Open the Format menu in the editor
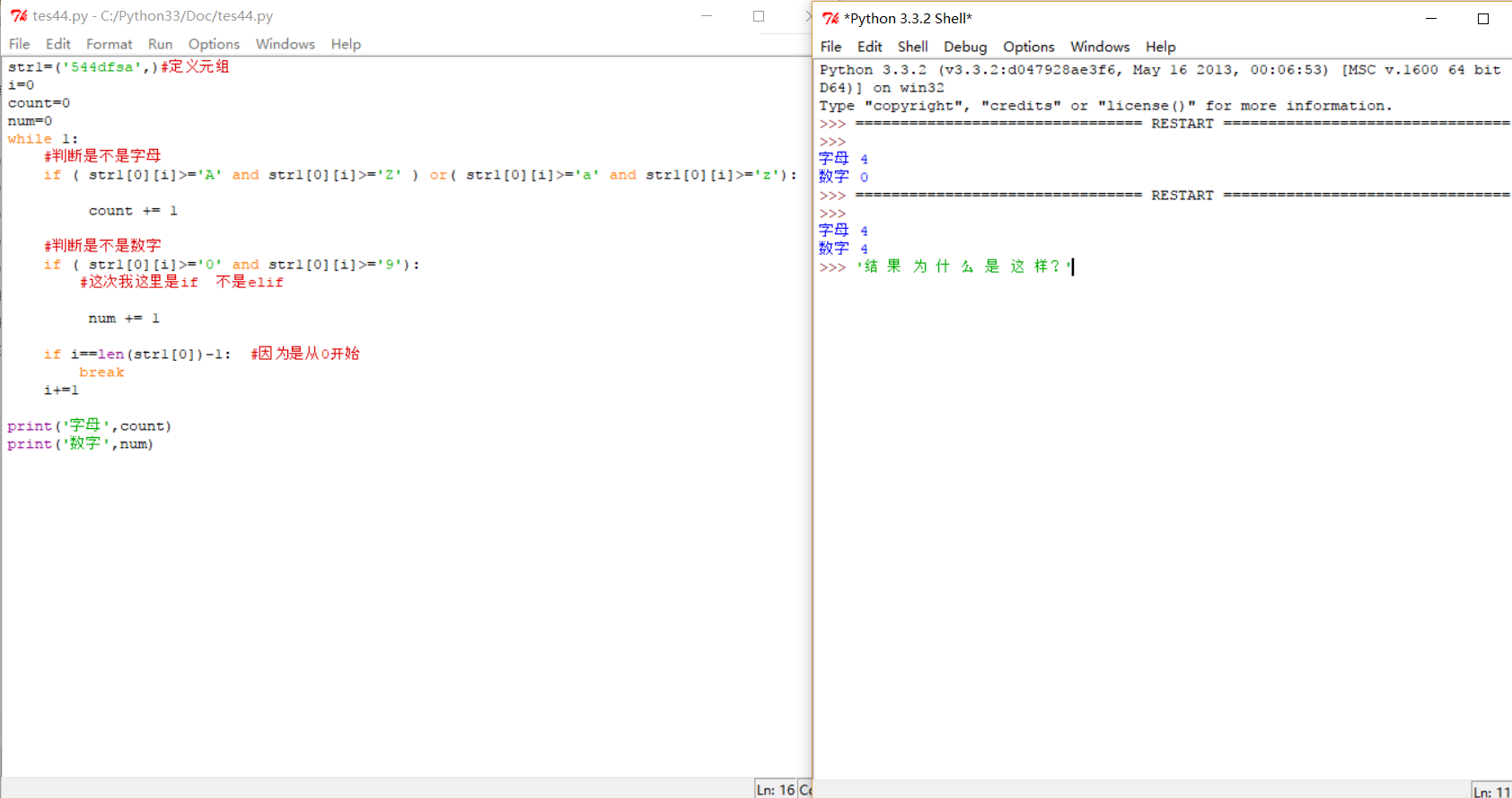Screen dimensions: 1512x798 coord(109,44)
